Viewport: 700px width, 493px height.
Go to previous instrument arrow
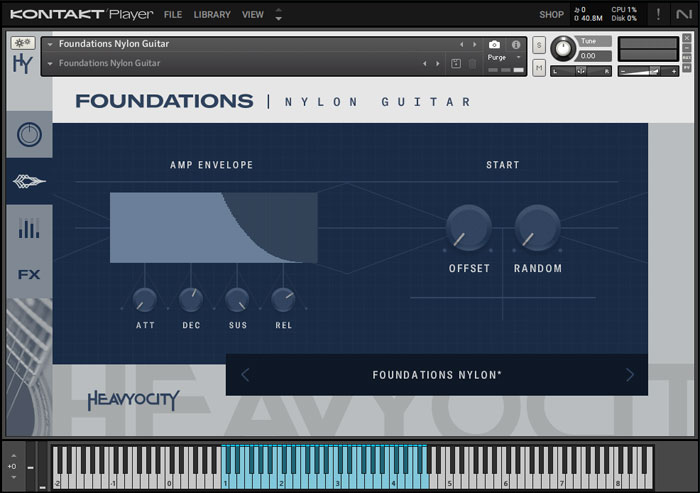click(x=462, y=44)
